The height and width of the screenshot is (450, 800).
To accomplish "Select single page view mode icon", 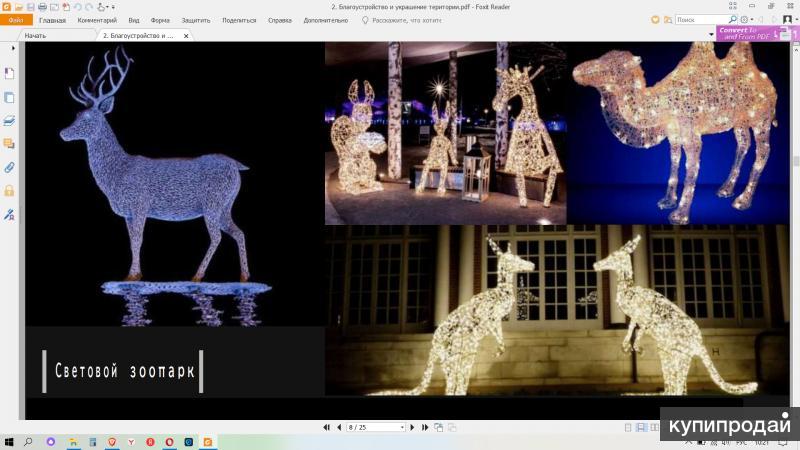I will (628, 428).
